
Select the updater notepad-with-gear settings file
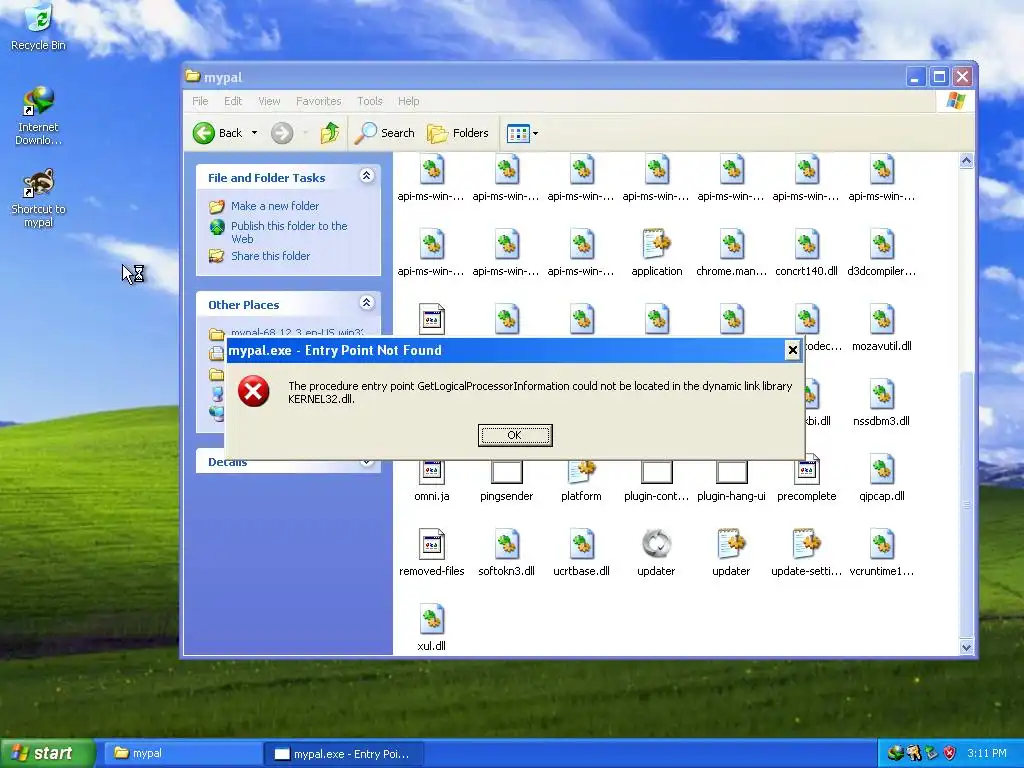[731, 543]
